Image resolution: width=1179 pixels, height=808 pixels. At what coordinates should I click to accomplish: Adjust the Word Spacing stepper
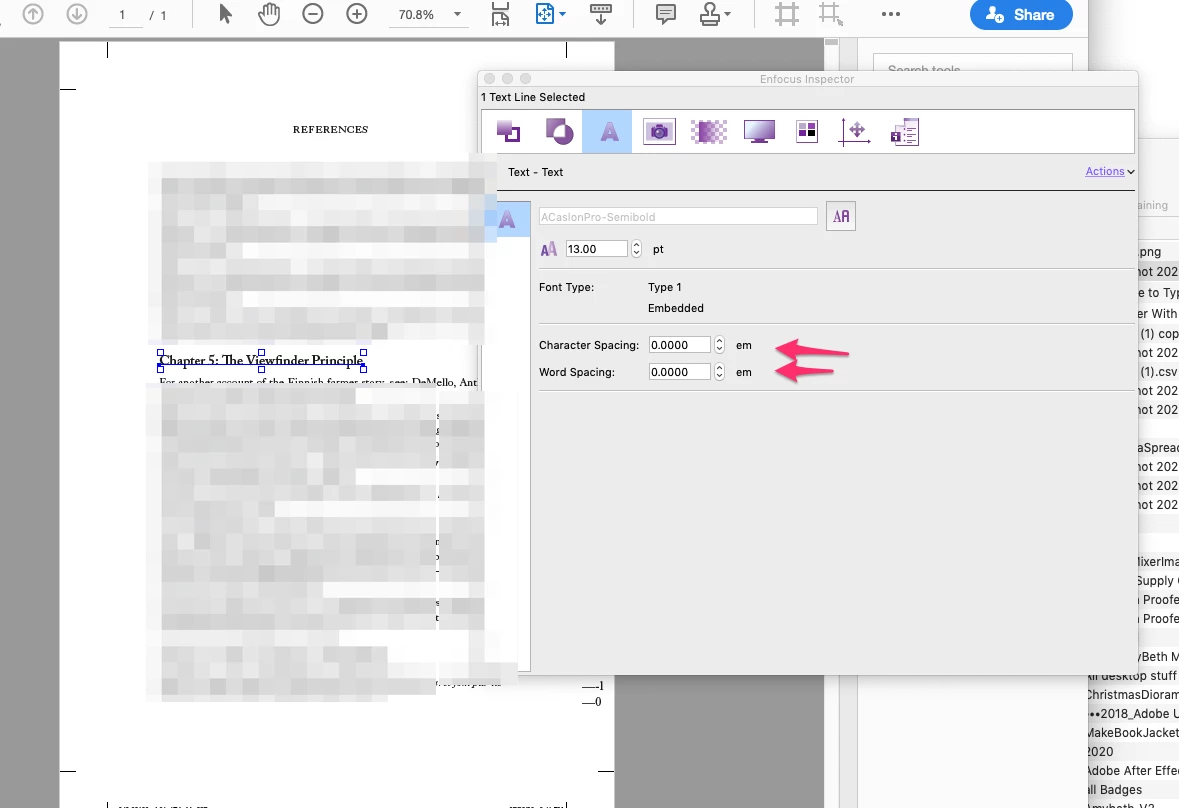pyautogui.click(x=720, y=372)
